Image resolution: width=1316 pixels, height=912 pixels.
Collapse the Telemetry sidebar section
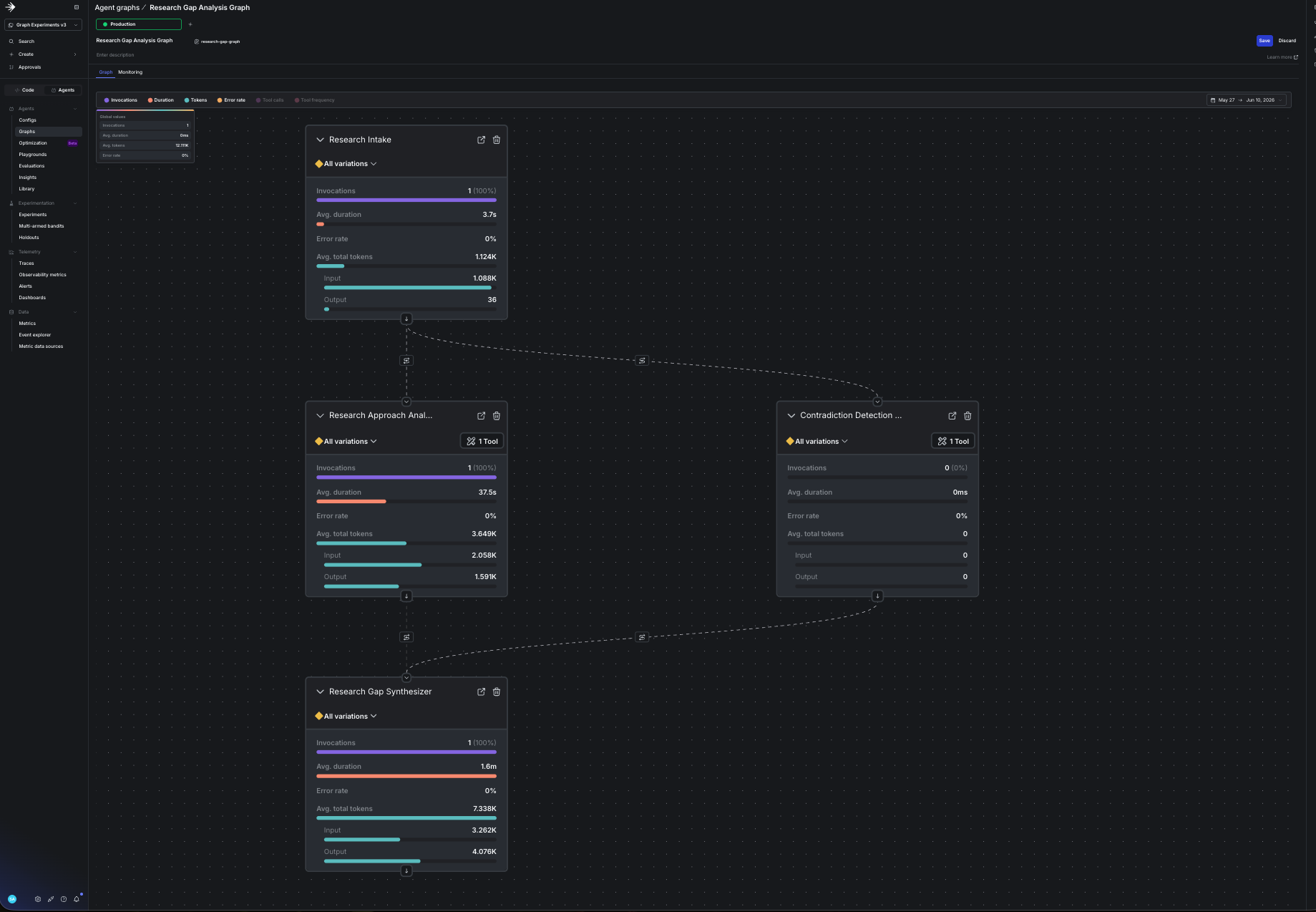(75, 252)
